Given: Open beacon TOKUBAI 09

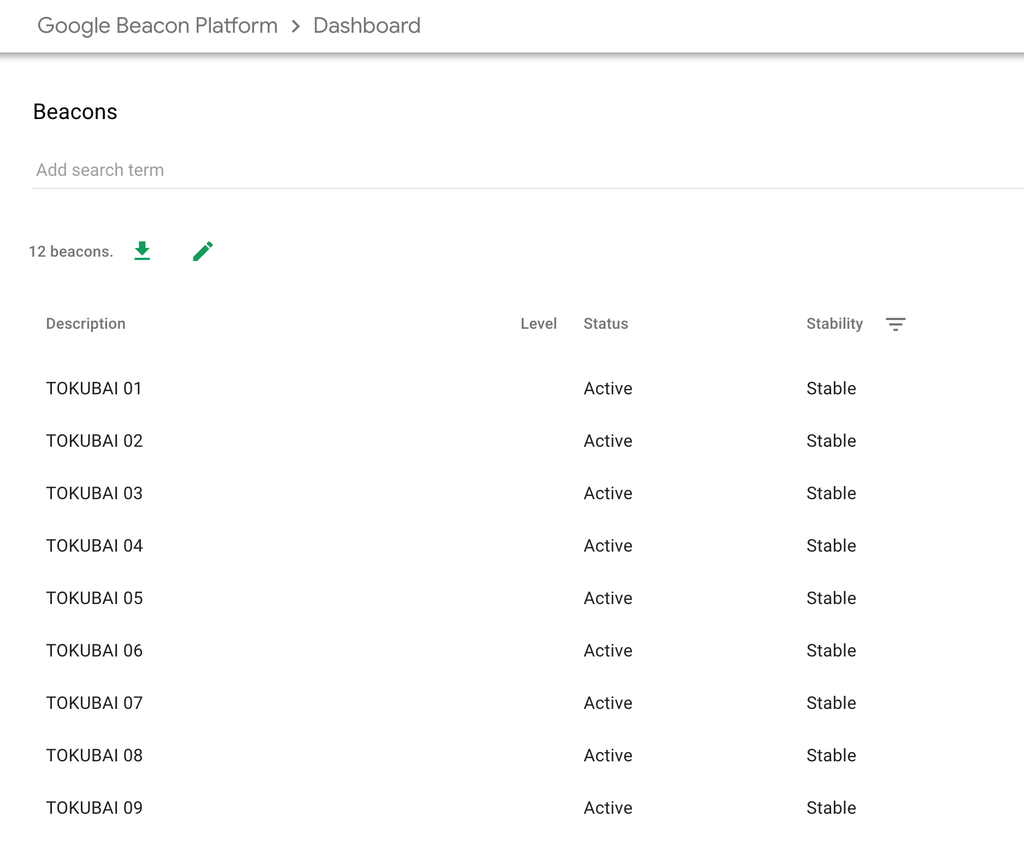Looking at the screenshot, I should 94,808.
